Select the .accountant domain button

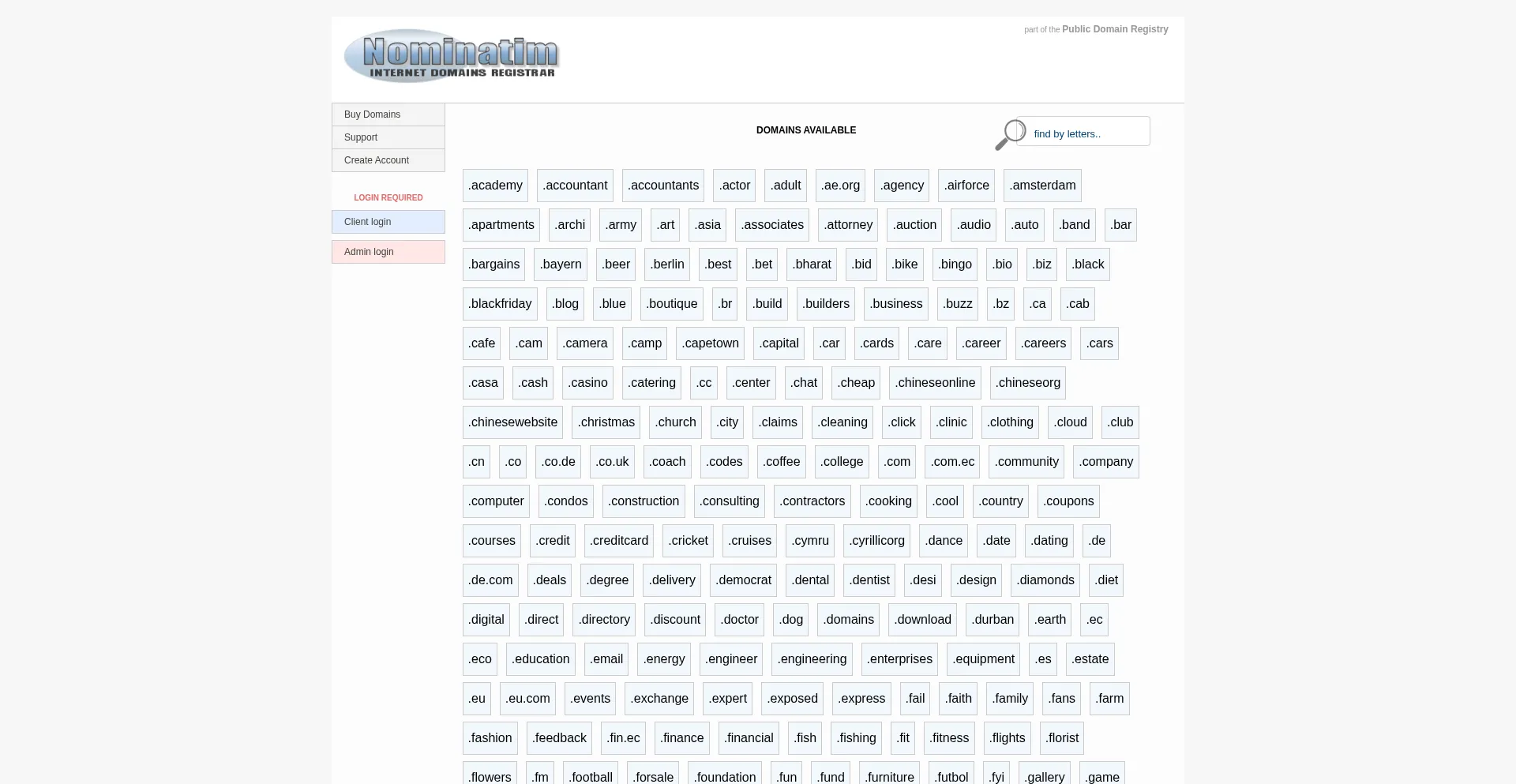coord(575,186)
